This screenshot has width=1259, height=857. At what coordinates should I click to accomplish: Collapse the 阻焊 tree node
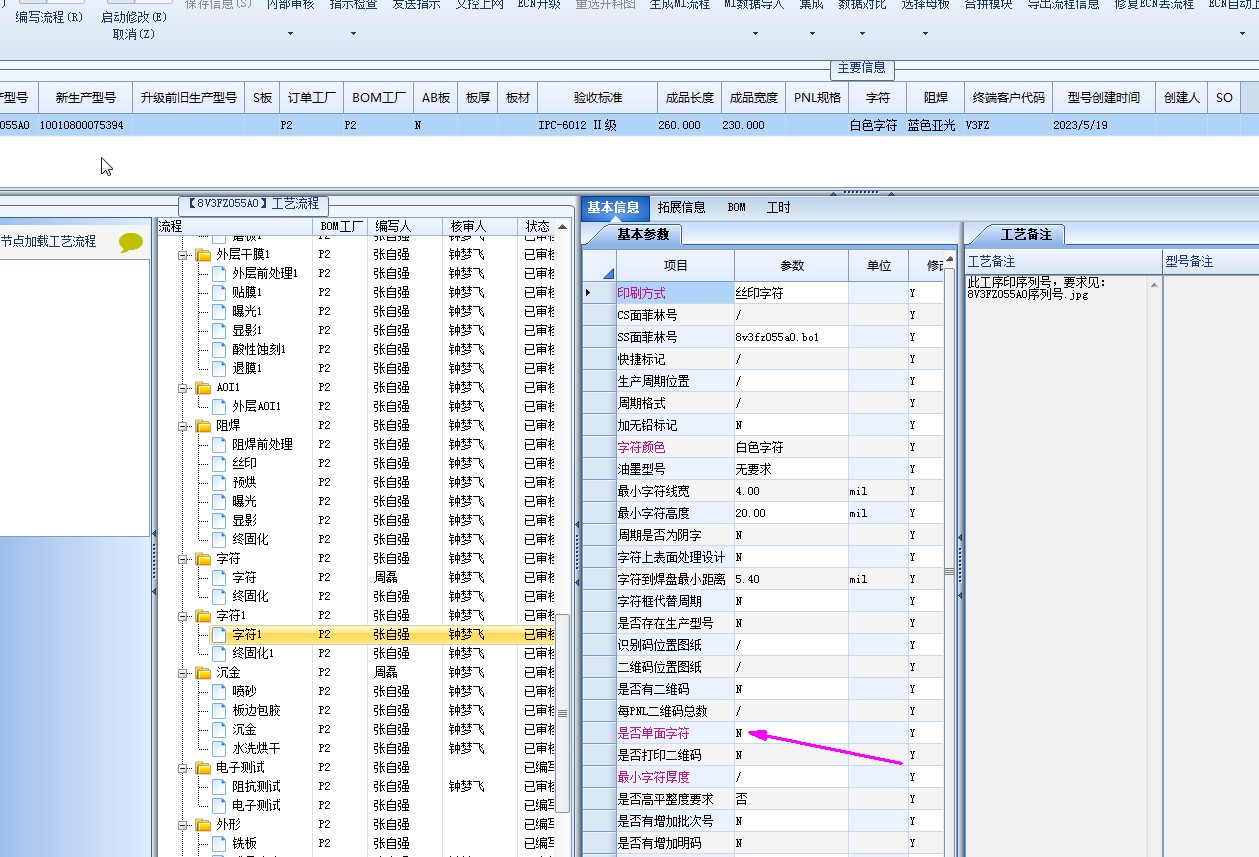184,426
